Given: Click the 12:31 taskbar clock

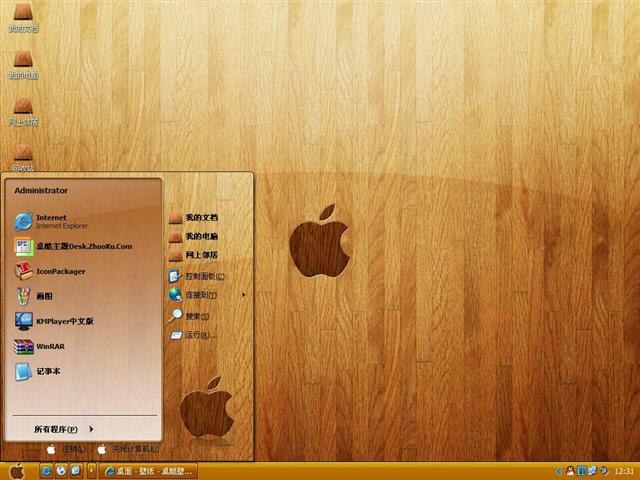Looking at the screenshot, I should click(624, 471).
